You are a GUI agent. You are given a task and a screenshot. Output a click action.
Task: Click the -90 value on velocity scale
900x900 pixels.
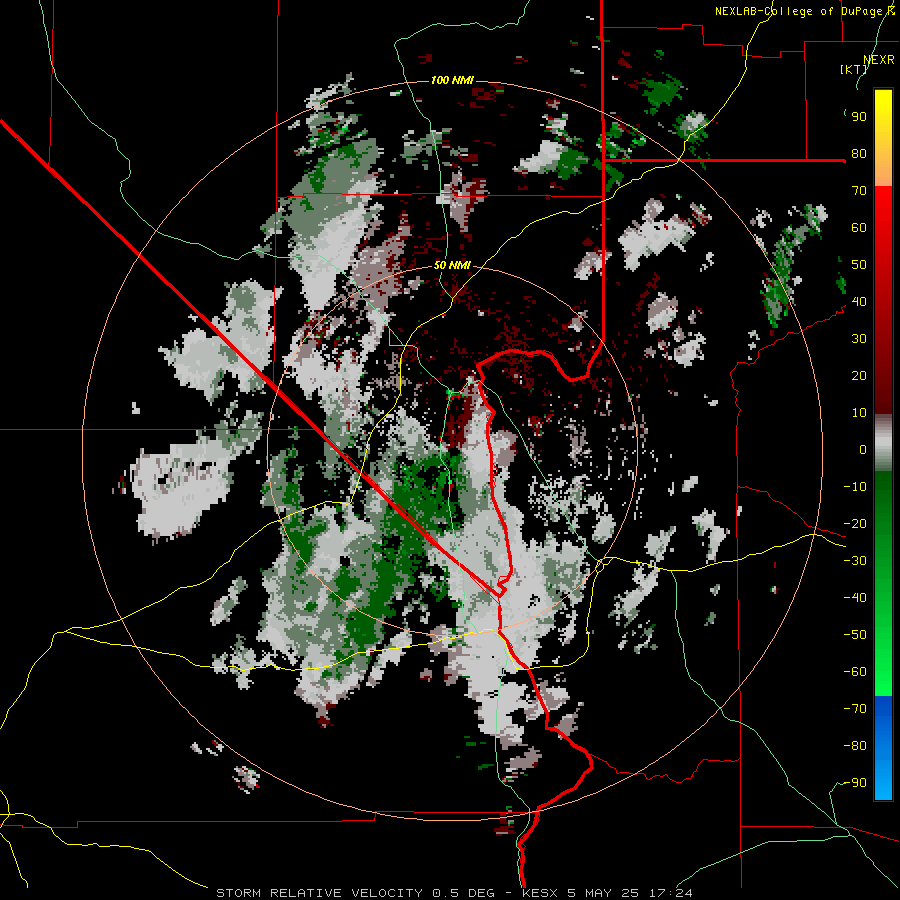(x=855, y=783)
